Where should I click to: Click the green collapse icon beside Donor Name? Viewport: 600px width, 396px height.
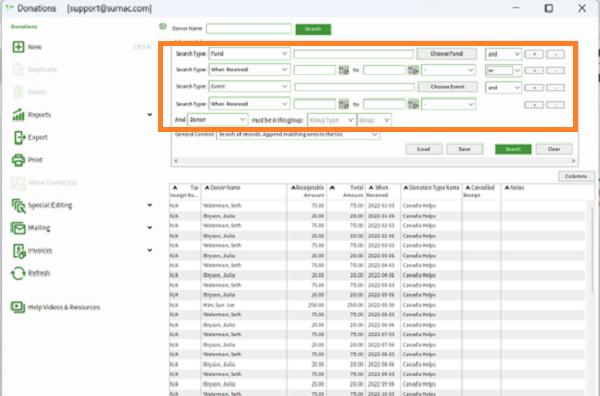pos(163,26)
